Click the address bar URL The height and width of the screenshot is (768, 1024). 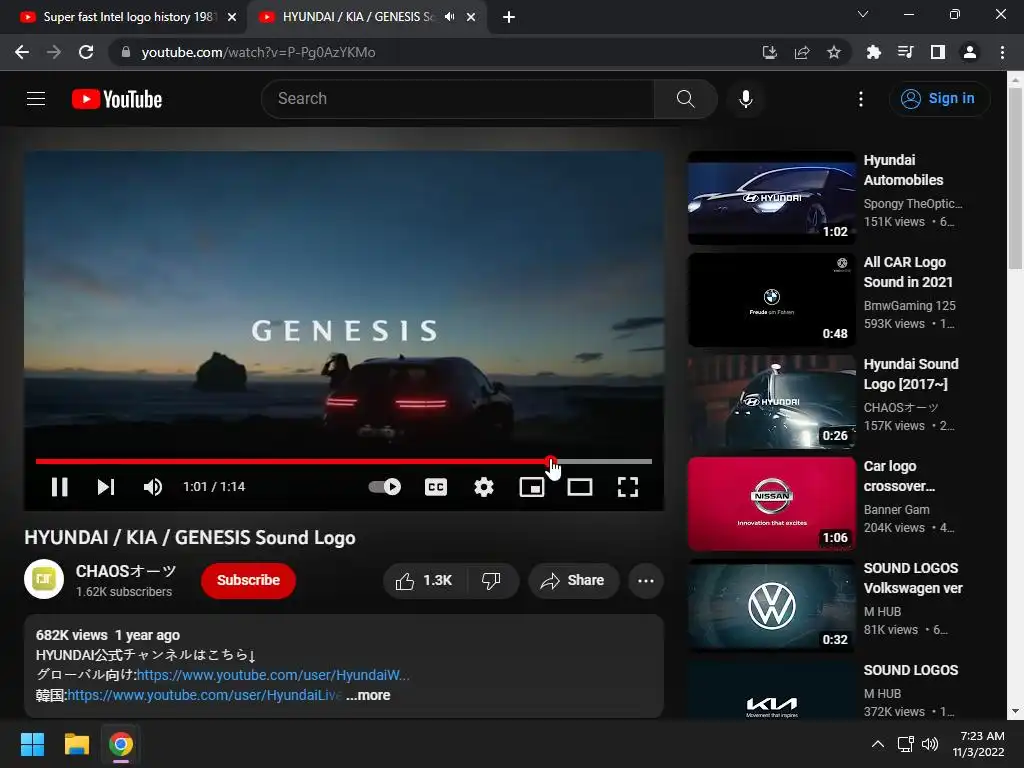259,52
